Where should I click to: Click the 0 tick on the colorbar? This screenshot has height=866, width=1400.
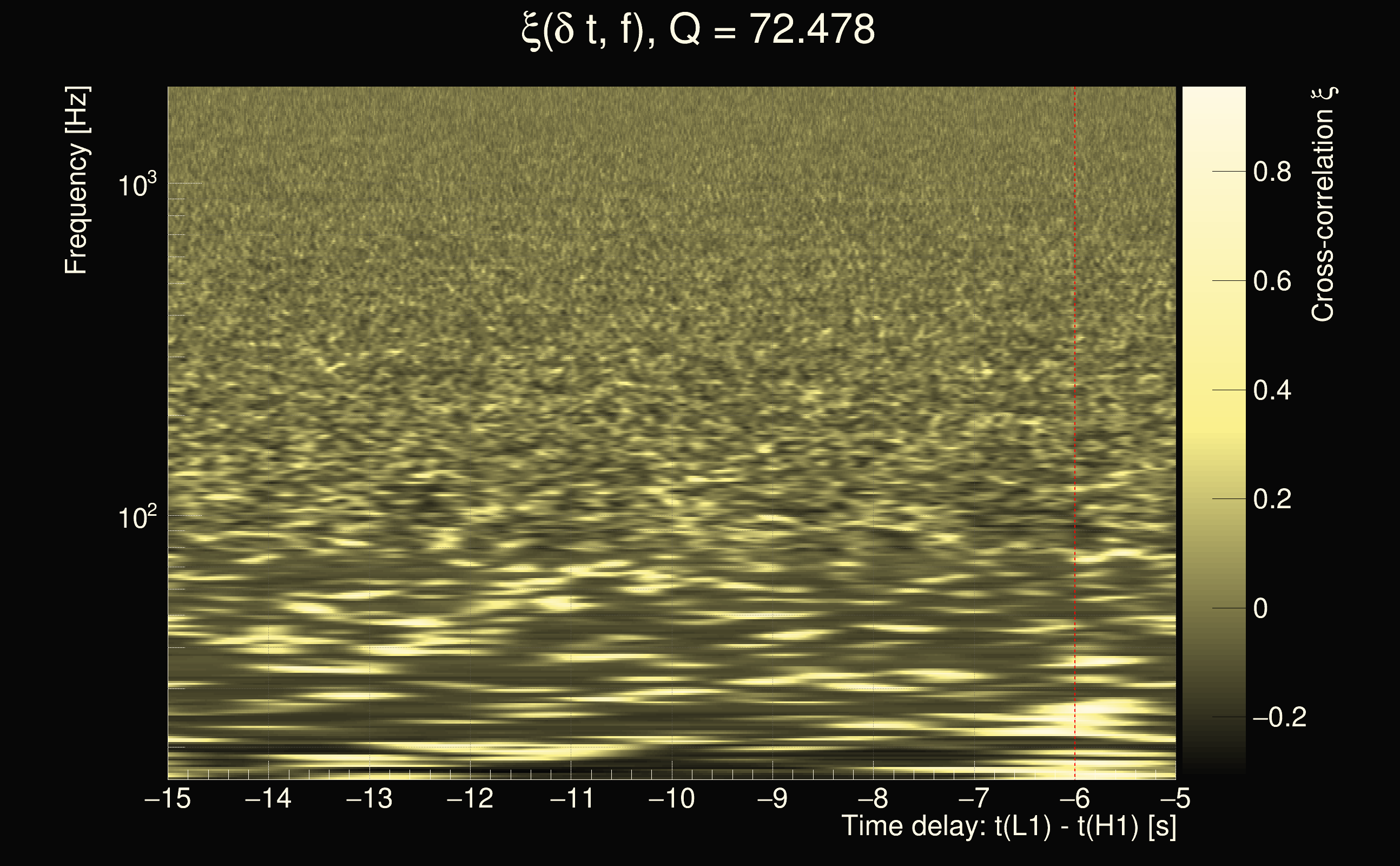(1260, 608)
